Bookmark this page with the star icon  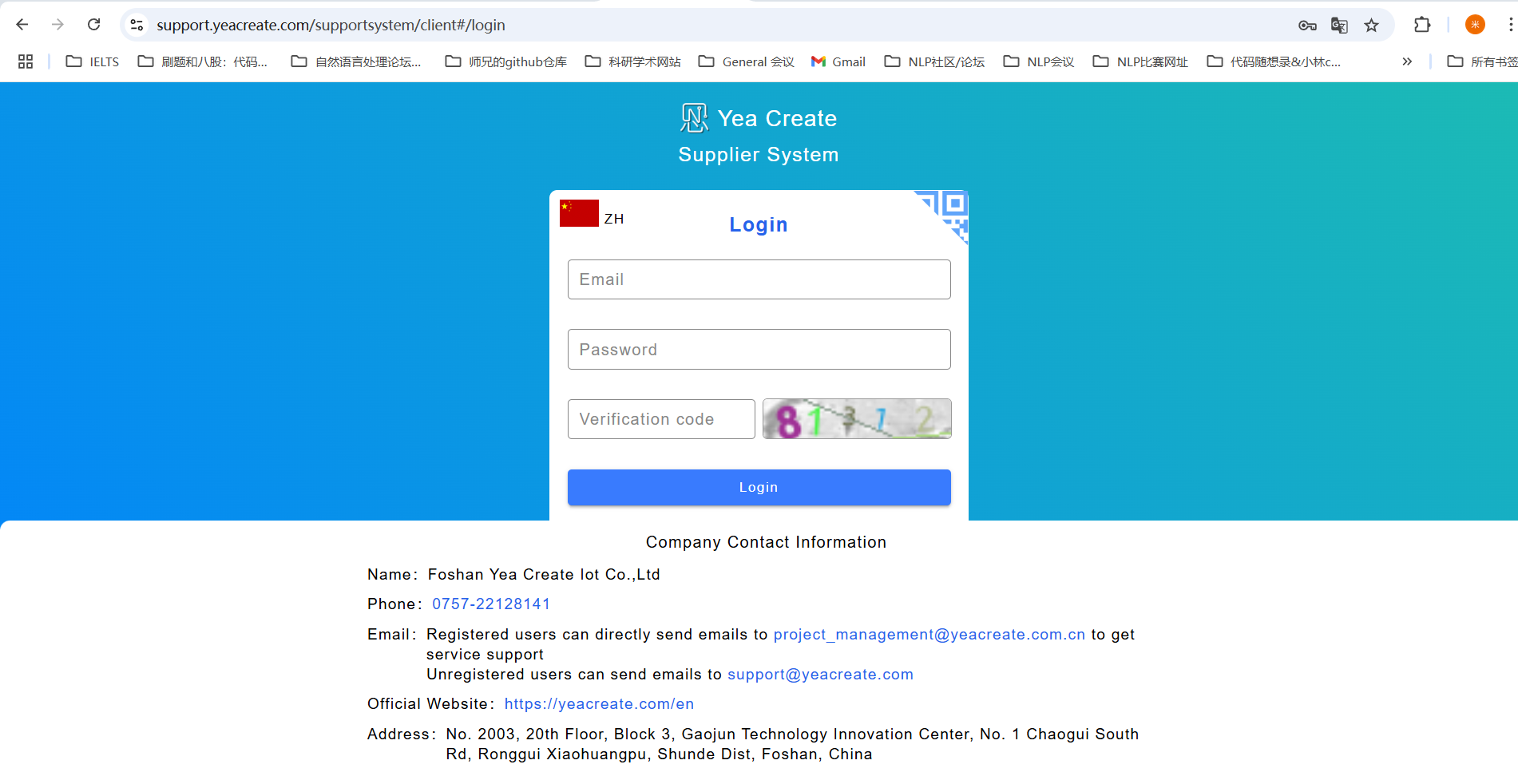tap(1371, 26)
